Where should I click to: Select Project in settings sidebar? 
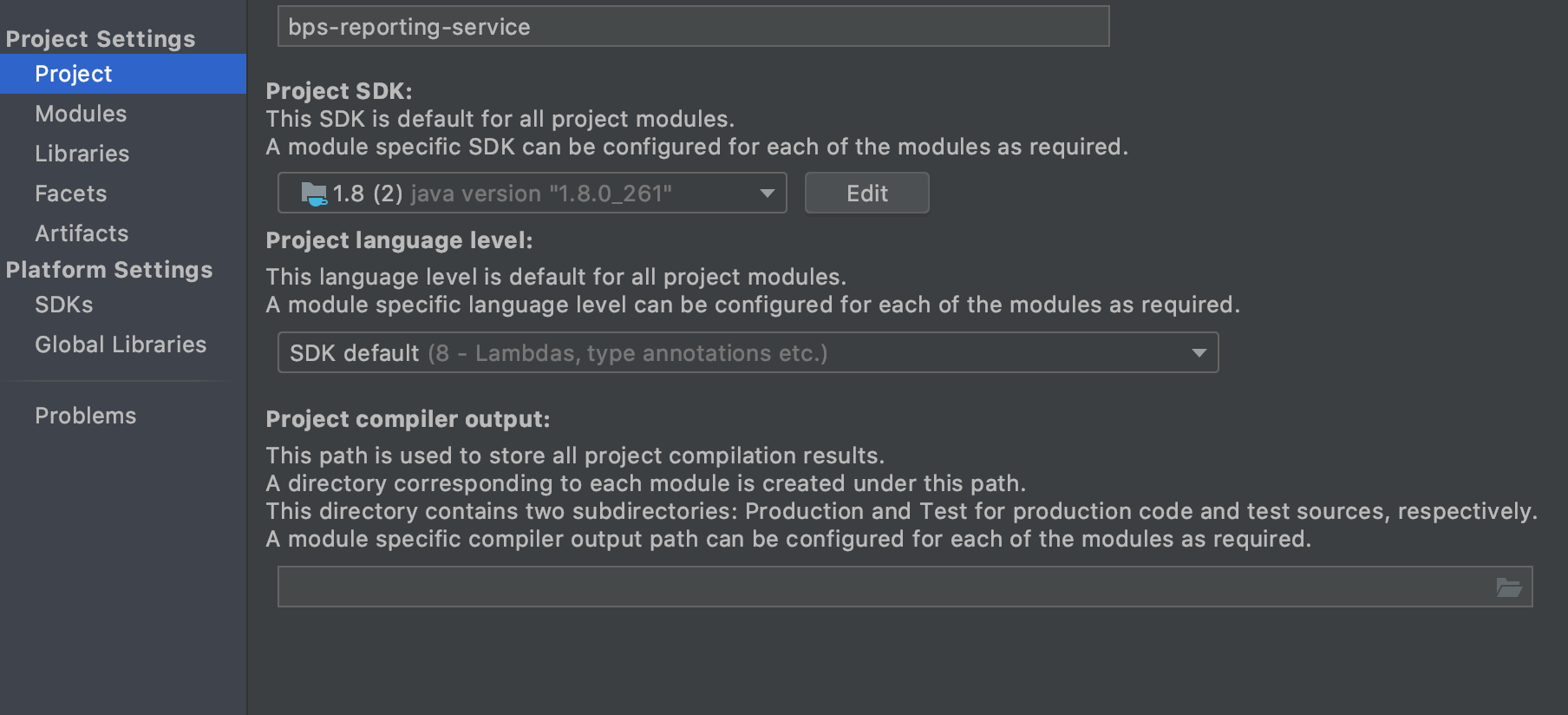[123, 74]
